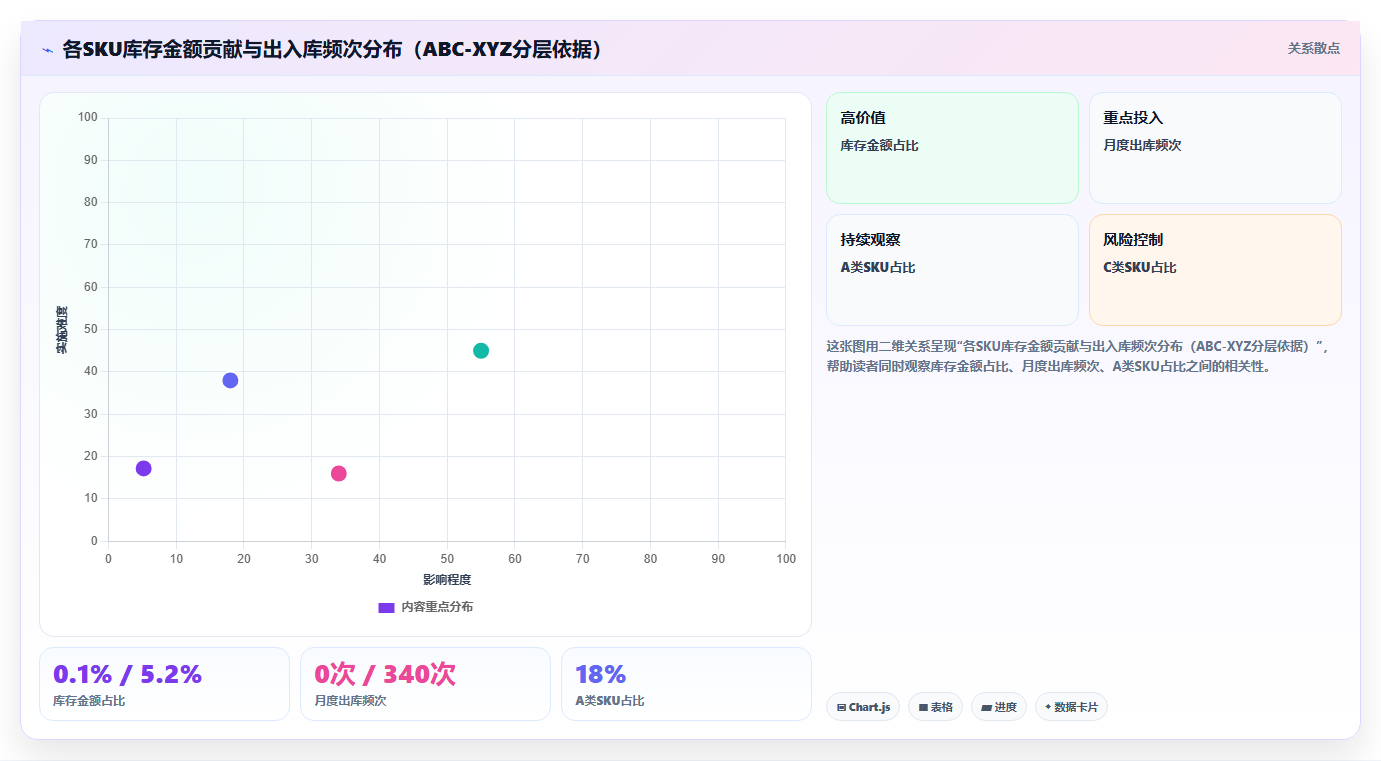Click C类SKU占比 text in 风险控制 card
The width and height of the screenshot is (1381, 761).
[x=1140, y=268]
